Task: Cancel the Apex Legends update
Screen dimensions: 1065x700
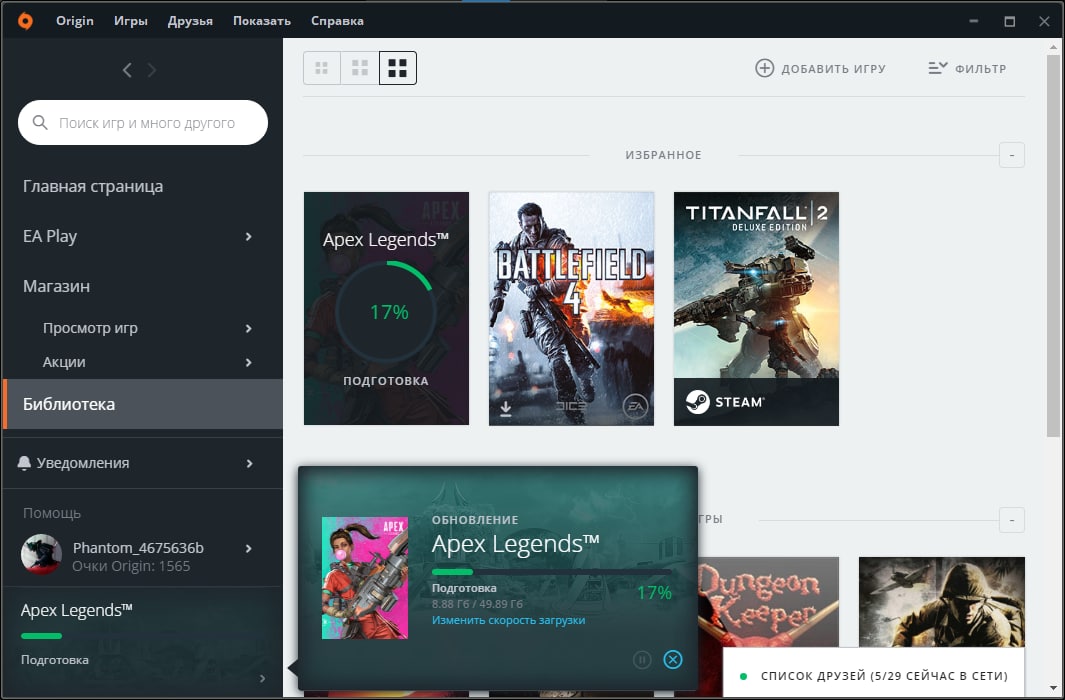Action: (672, 660)
